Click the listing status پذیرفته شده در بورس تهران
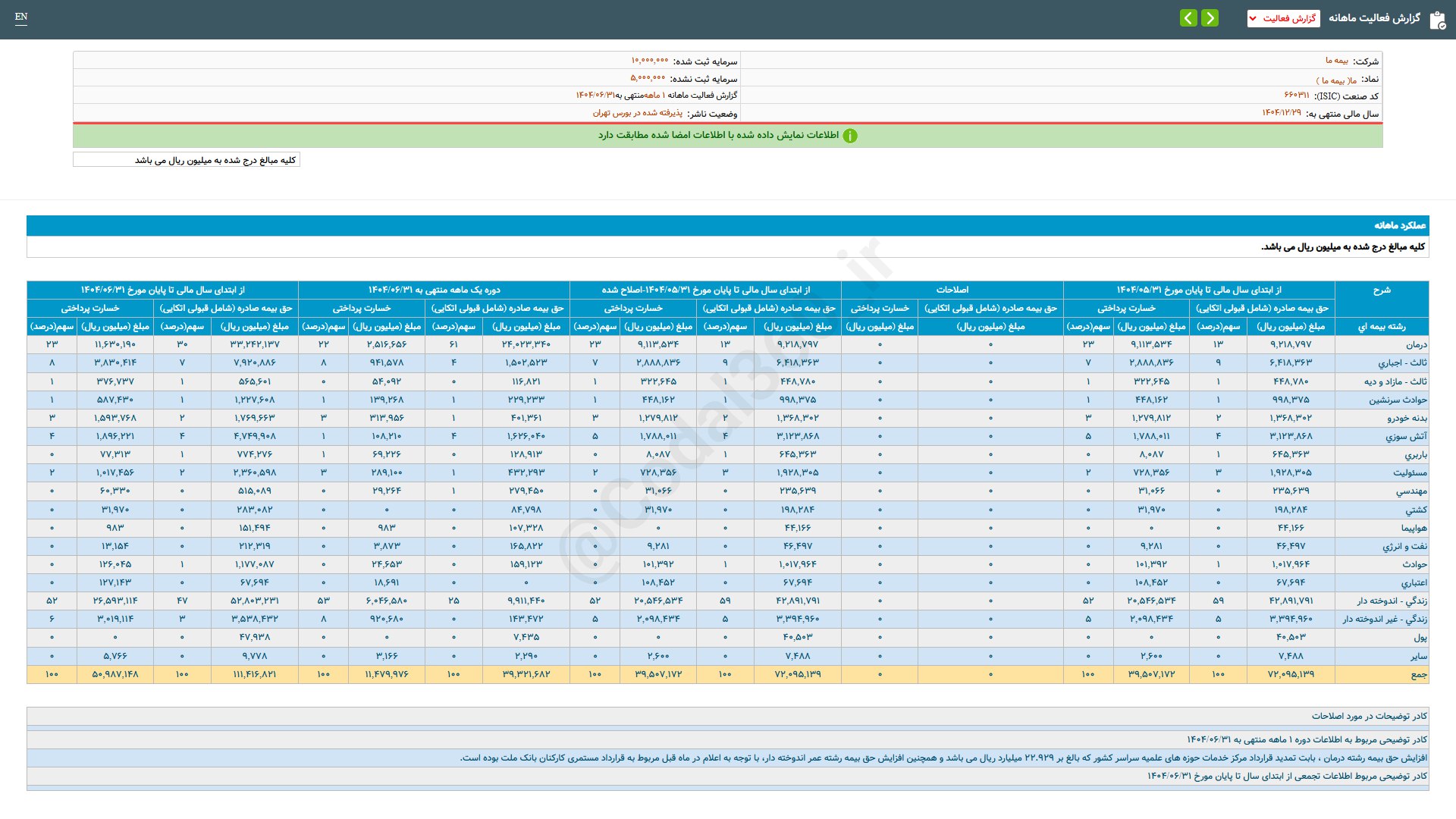This screenshot has width=1456, height=819. click(637, 113)
